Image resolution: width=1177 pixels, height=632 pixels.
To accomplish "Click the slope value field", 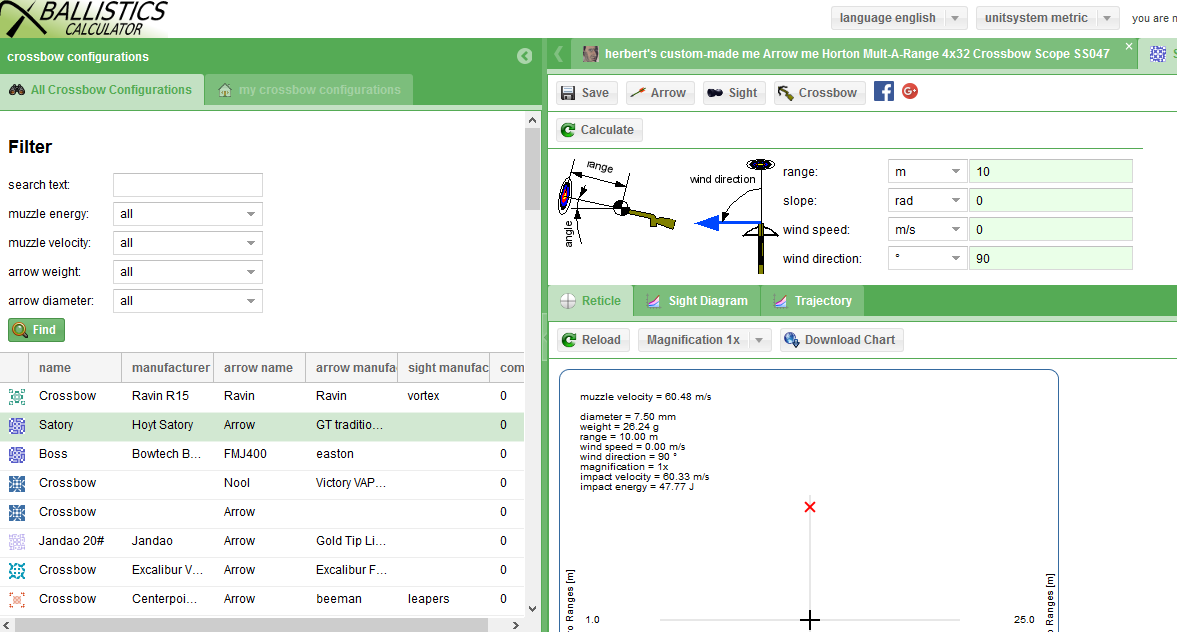I will [x=1051, y=201].
